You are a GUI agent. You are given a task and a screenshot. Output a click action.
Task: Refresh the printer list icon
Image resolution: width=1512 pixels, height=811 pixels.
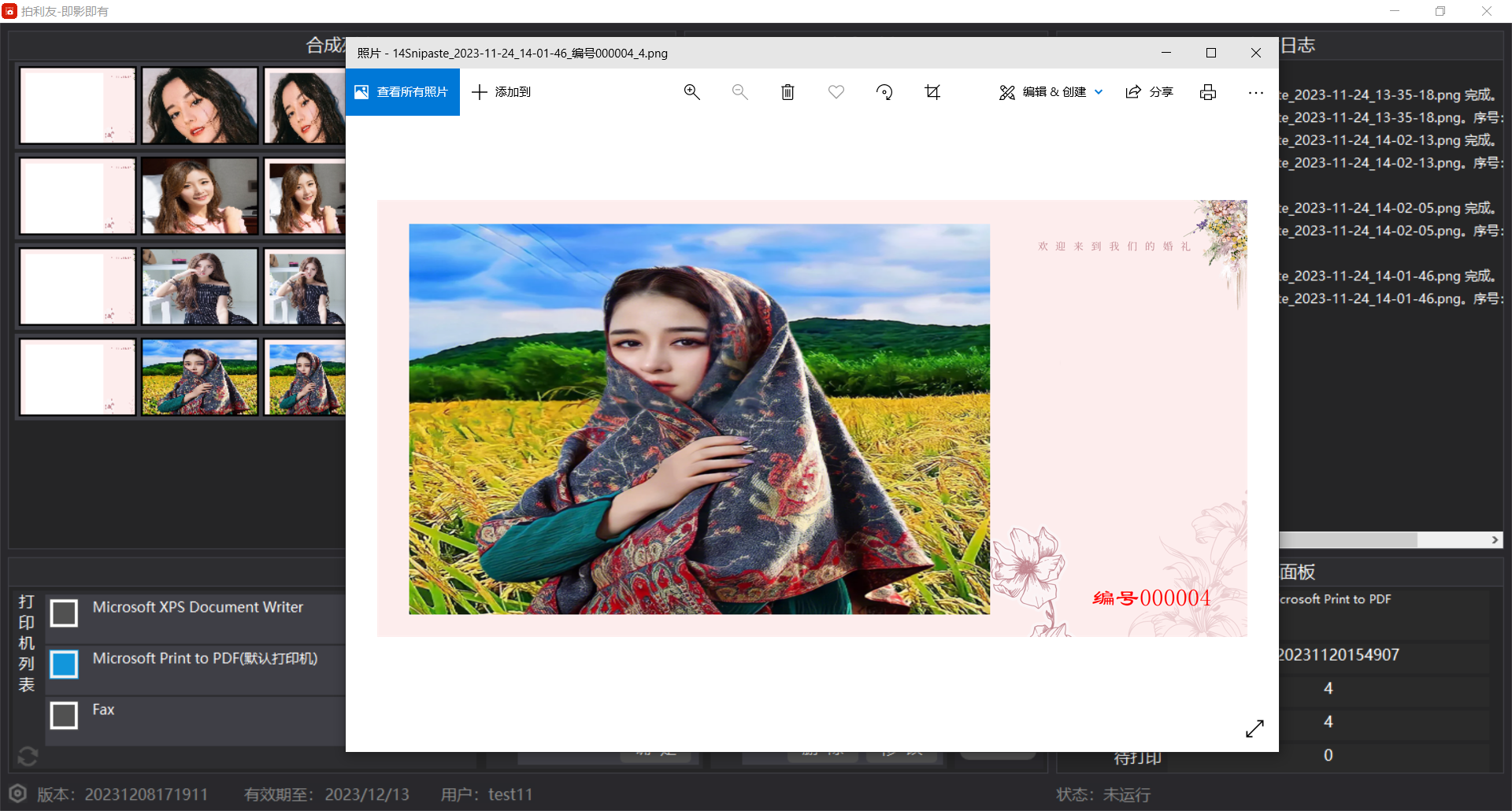coord(28,756)
